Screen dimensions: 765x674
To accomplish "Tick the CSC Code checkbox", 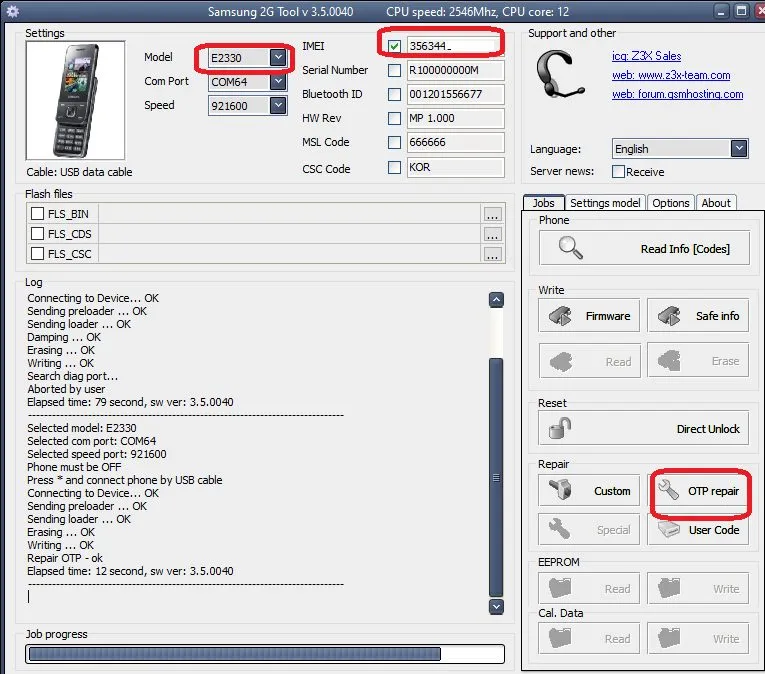I will 394,167.
